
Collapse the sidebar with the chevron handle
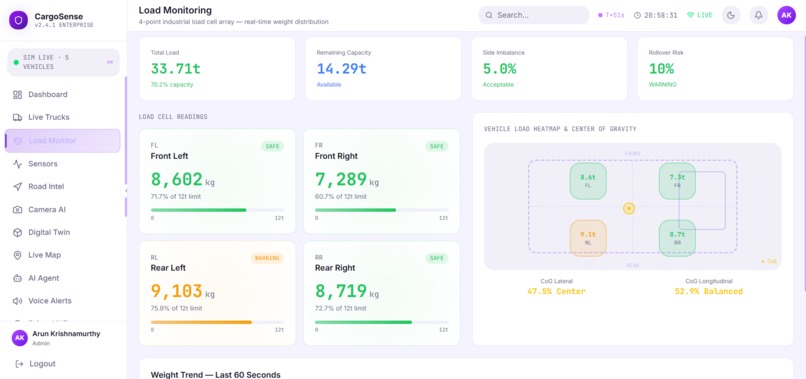[x=125, y=191]
